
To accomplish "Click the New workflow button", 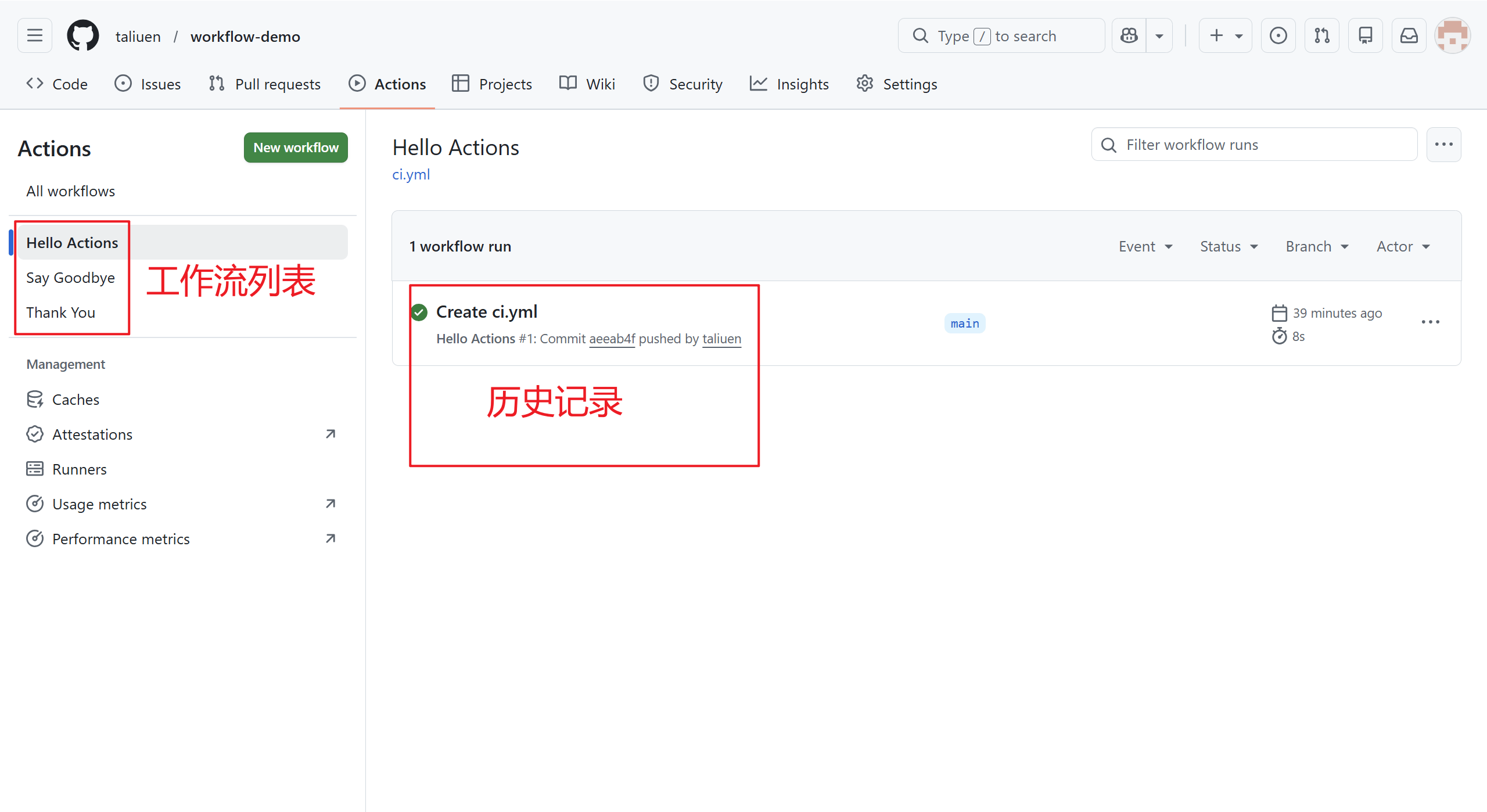I will (x=296, y=148).
